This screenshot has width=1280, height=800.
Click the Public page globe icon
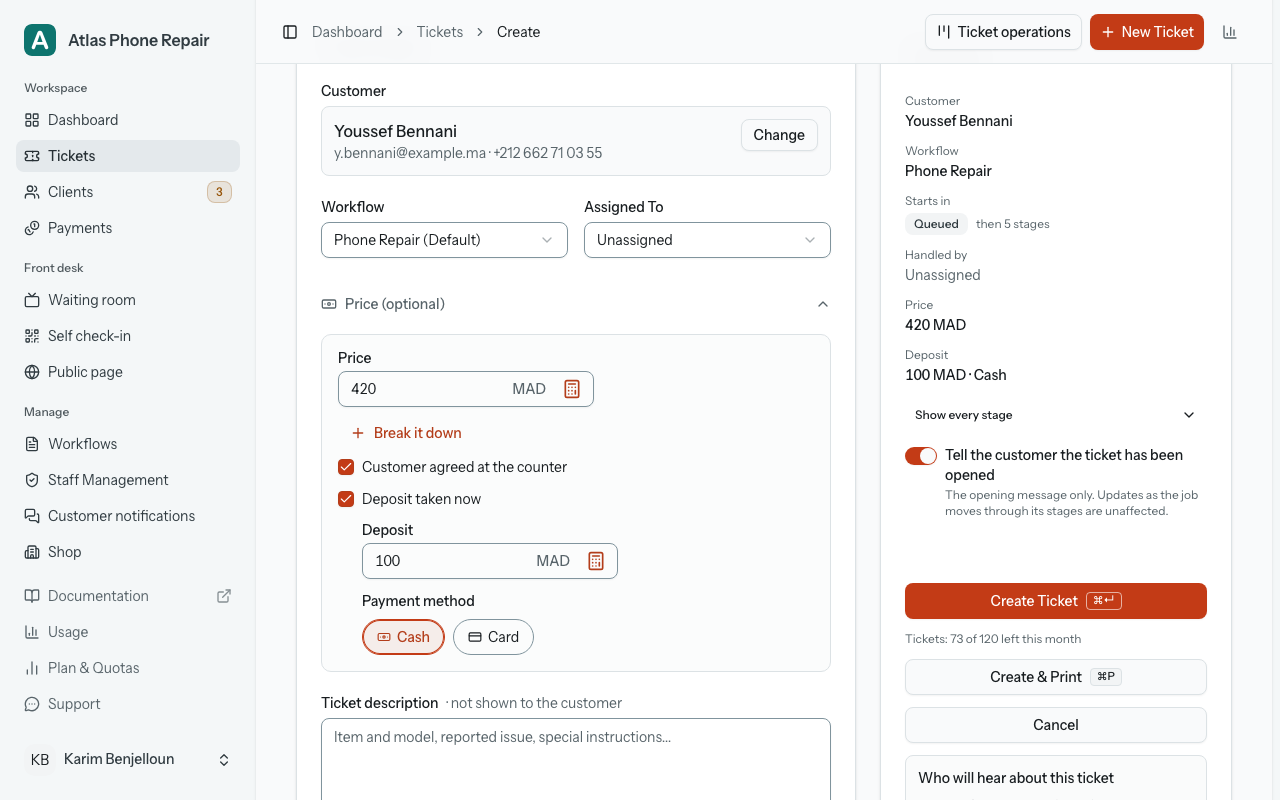pos(32,372)
